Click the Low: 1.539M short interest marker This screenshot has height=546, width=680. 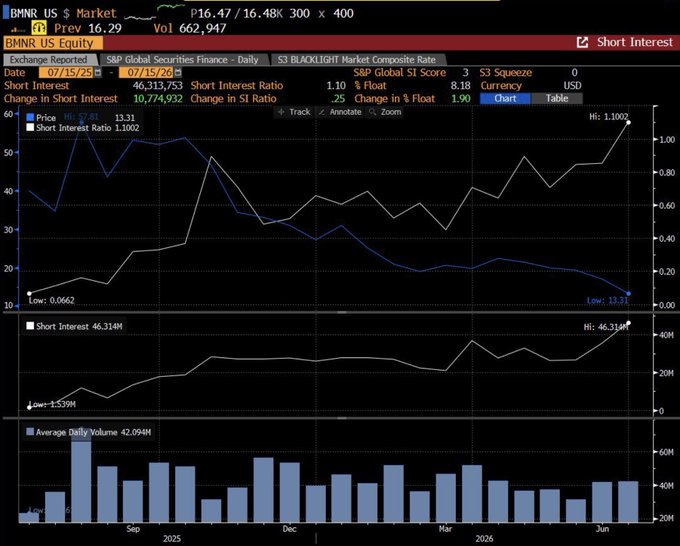point(29,407)
